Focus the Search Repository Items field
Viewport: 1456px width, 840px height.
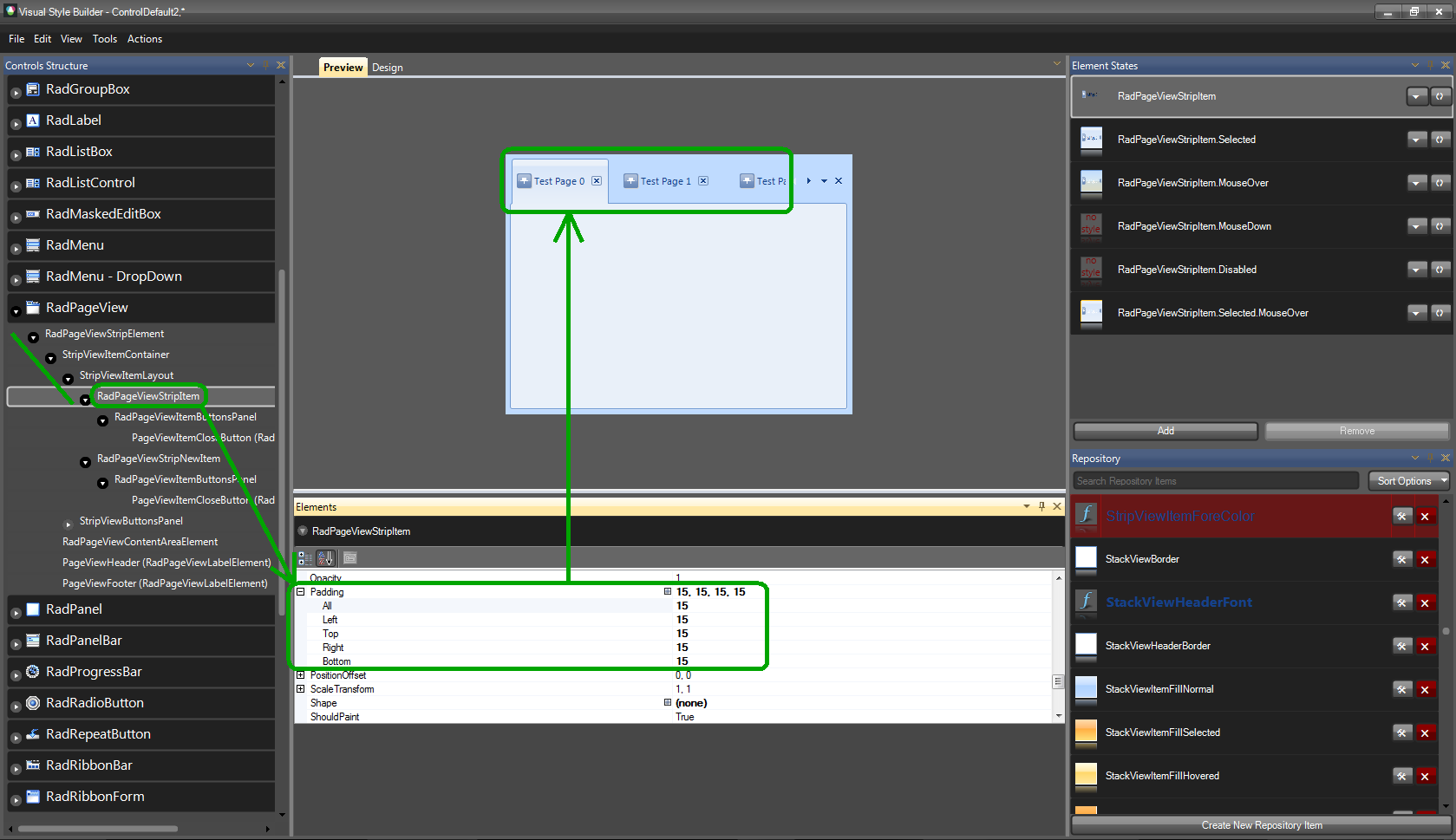[1216, 481]
